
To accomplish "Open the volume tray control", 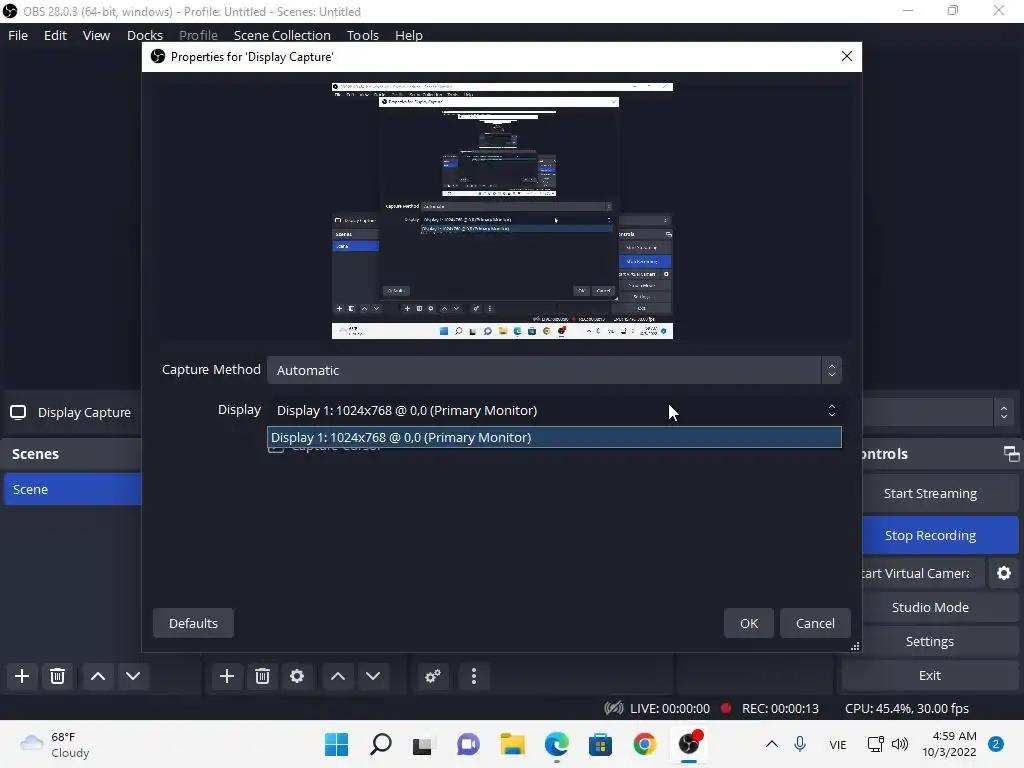I will 900,744.
